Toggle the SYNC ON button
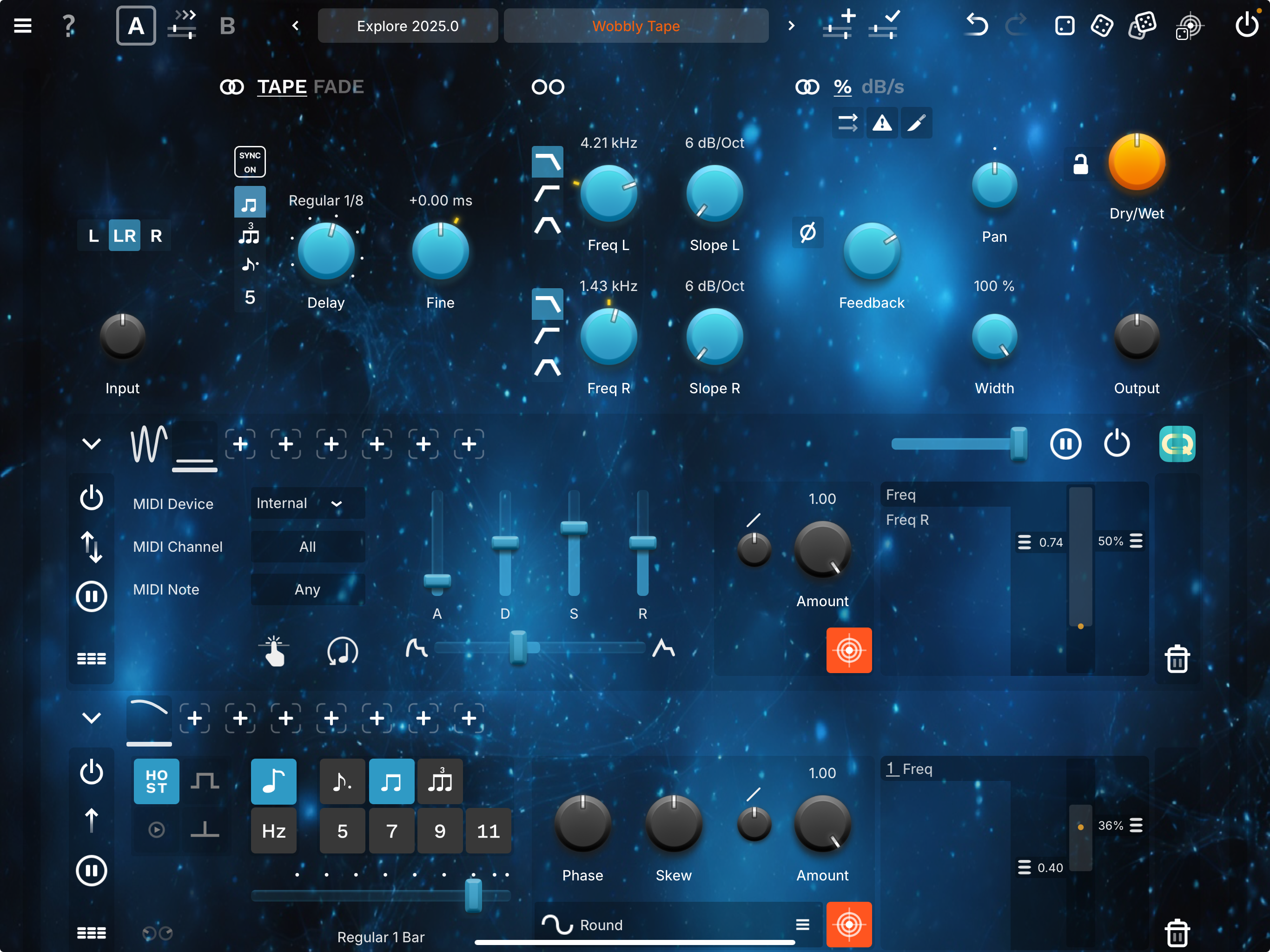1270x952 pixels. [250, 162]
